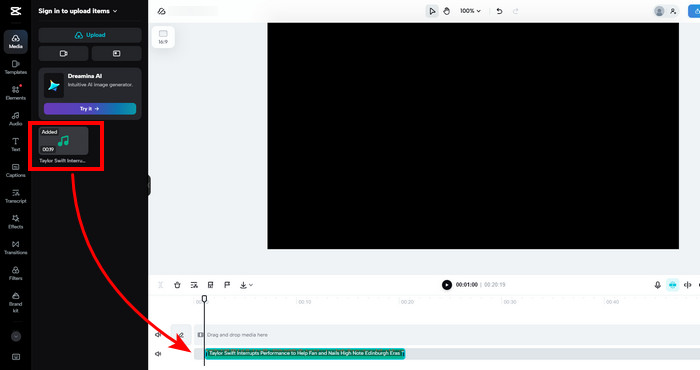Image resolution: width=700 pixels, height=370 pixels.
Task: Click the split clip tool
Action: (x=161, y=285)
